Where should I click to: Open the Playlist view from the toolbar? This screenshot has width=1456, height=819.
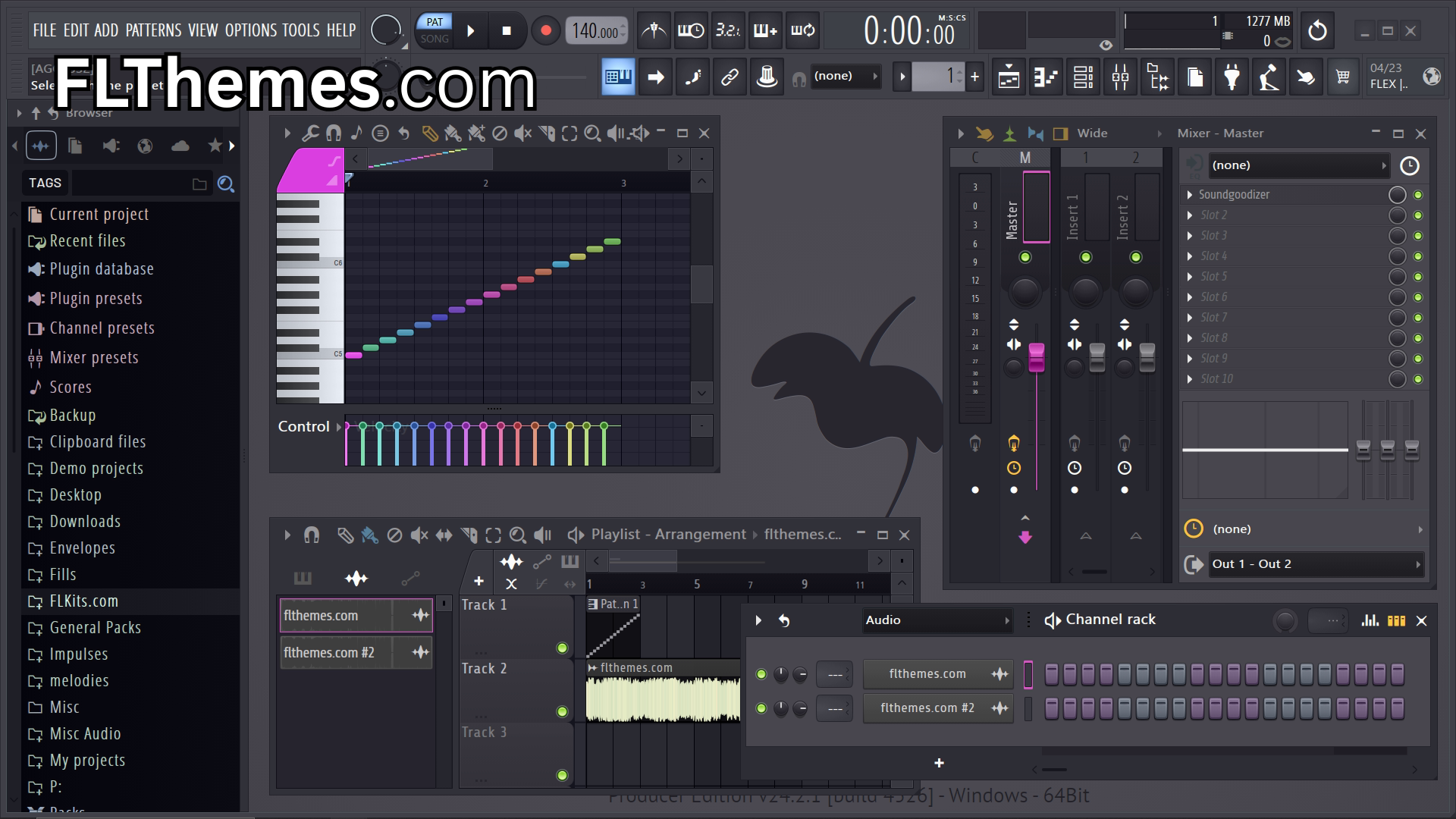point(1009,77)
